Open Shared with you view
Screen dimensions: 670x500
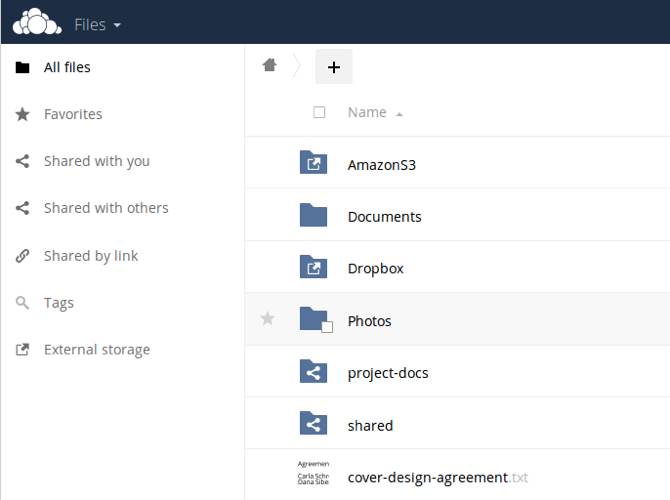click(x=97, y=161)
